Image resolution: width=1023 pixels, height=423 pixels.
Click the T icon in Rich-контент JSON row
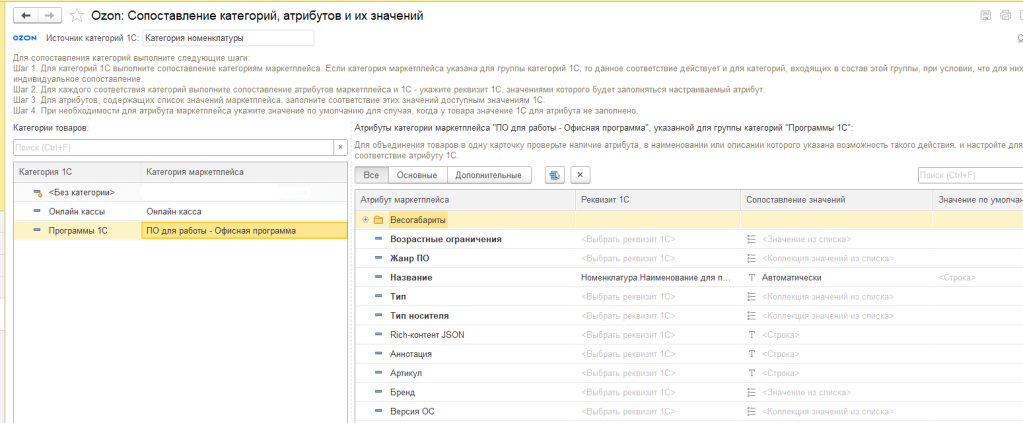click(x=751, y=335)
